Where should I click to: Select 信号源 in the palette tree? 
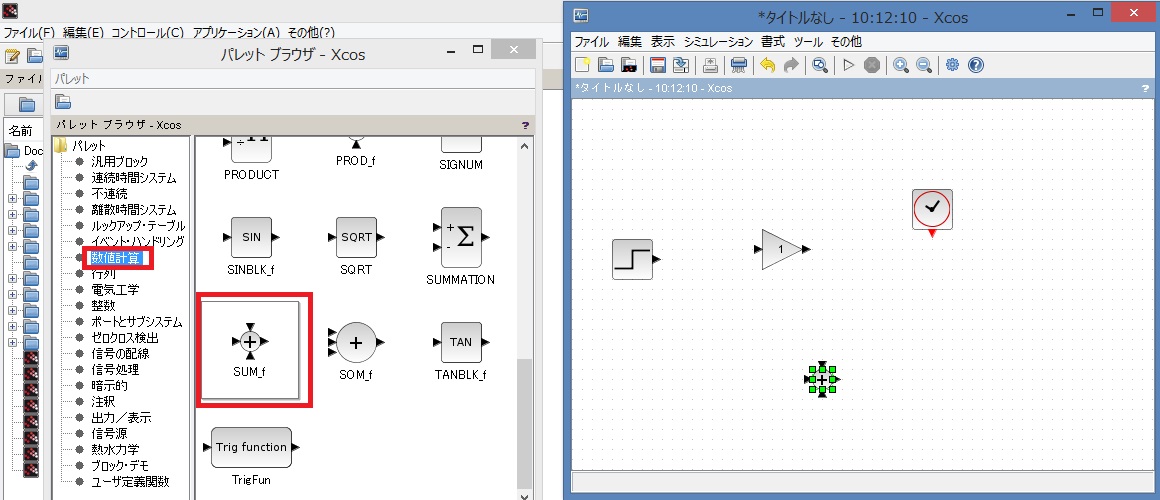coord(109,433)
